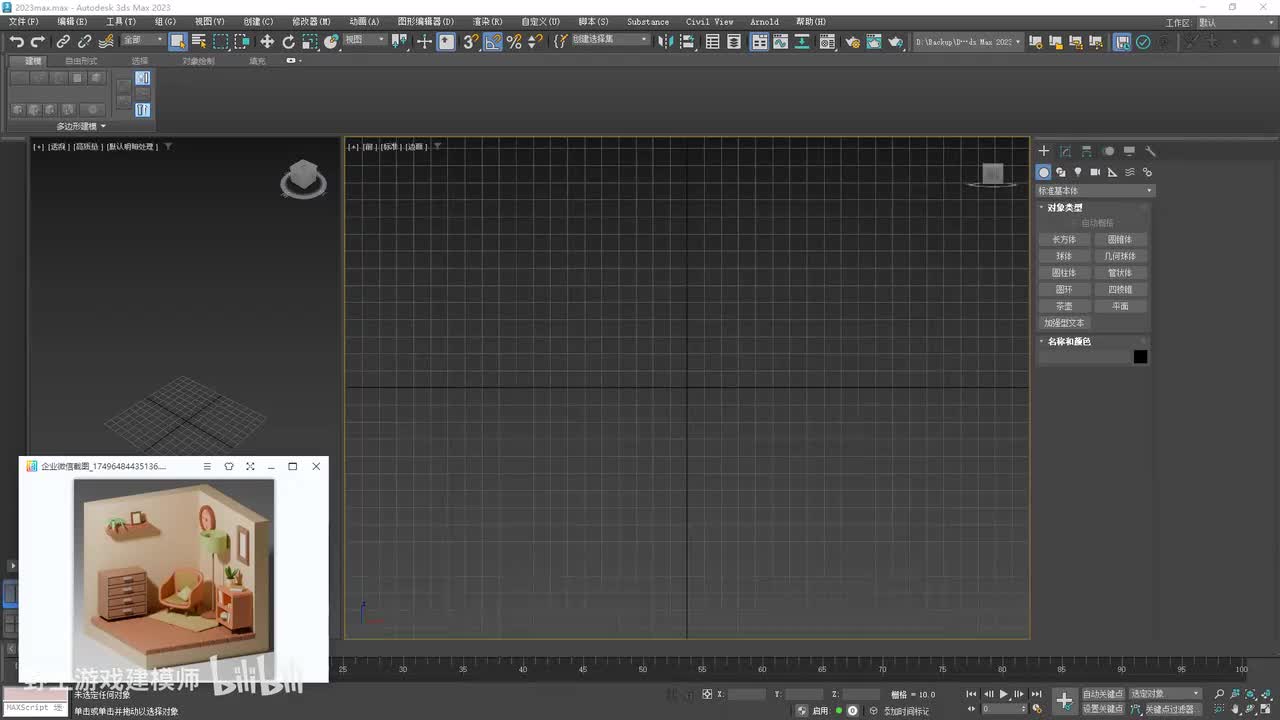Open the project path dropdown
Image resolution: width=1280 pixels, height=720 pixels.
pyautogui.click(x=969, y=42)
